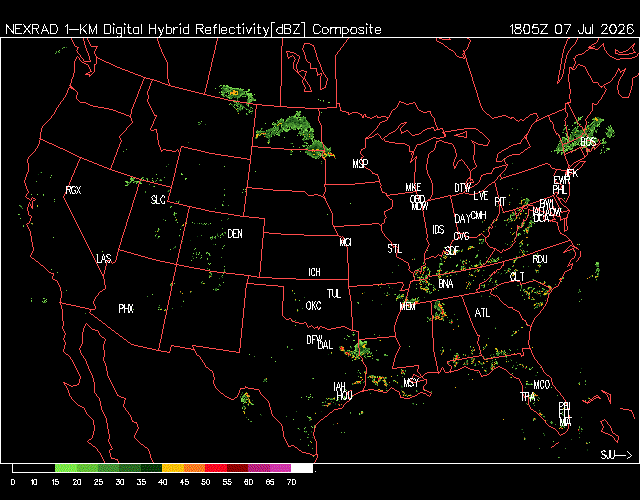The image size is (640, 500).
Task: Select the PHX airport label
Action: [126, 309]
